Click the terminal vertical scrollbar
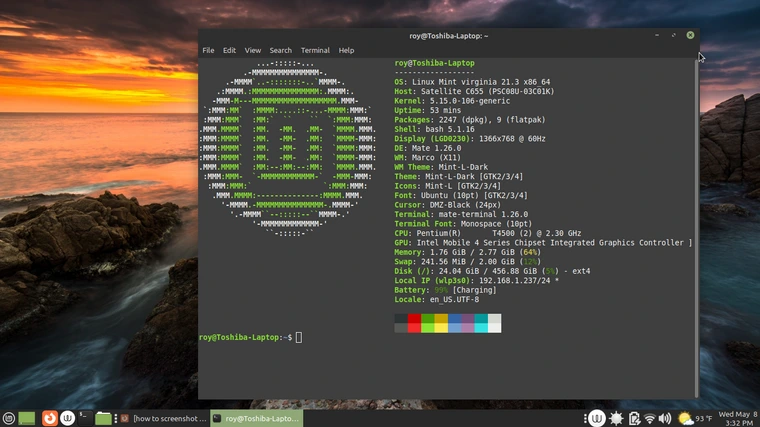 click(x=697, y=228)
